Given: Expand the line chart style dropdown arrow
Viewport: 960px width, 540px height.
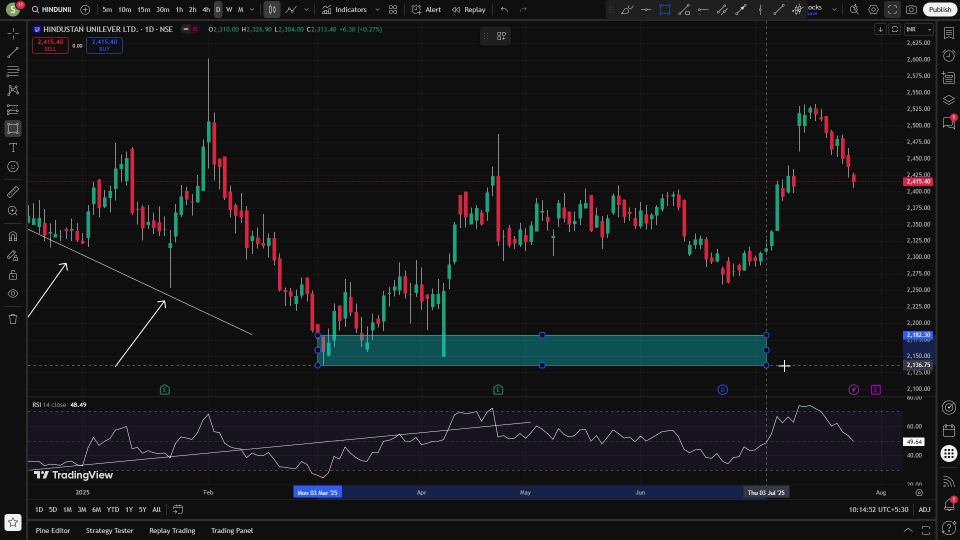Looking at the screenshot, I should [307, 10].
